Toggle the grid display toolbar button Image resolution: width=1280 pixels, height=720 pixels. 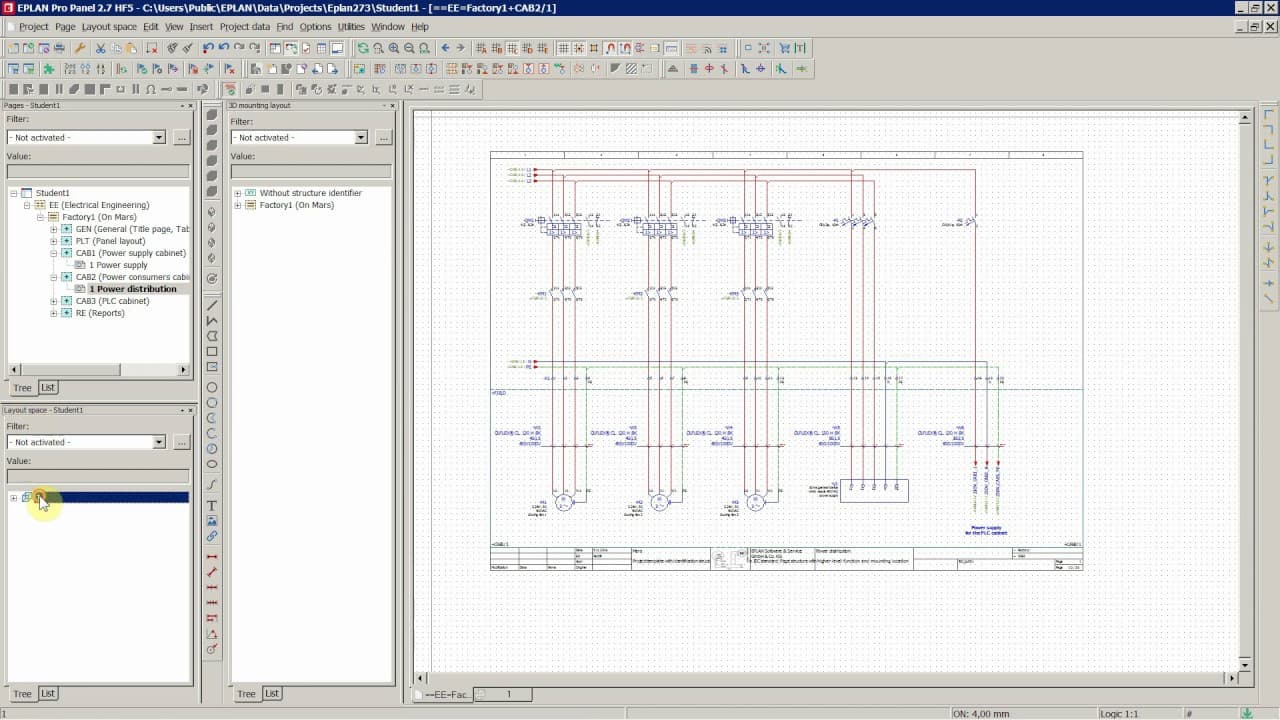(563, 47)
